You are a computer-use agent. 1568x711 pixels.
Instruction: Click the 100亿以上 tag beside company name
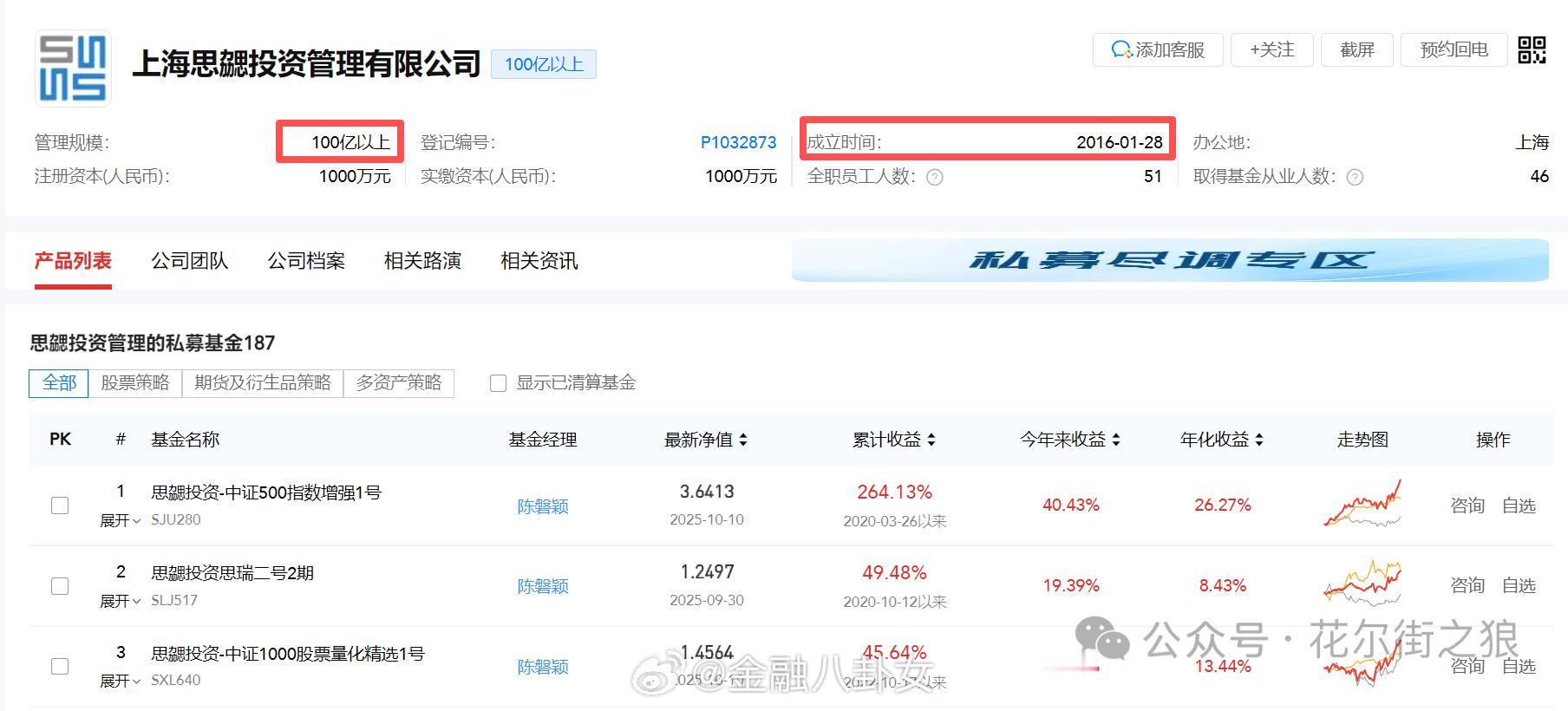544,64
